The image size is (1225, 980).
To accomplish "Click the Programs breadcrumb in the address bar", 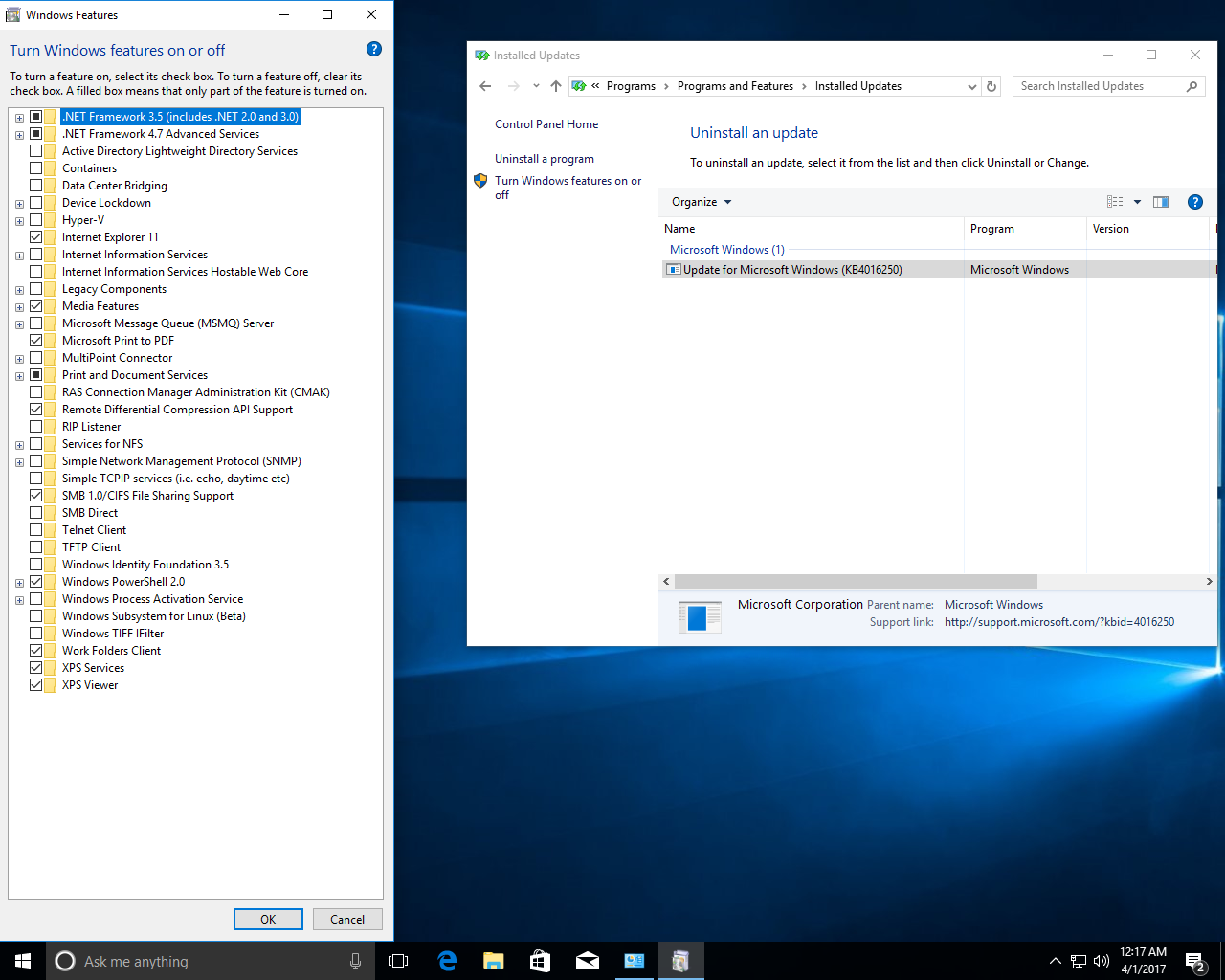I will [x=631, y=86].
